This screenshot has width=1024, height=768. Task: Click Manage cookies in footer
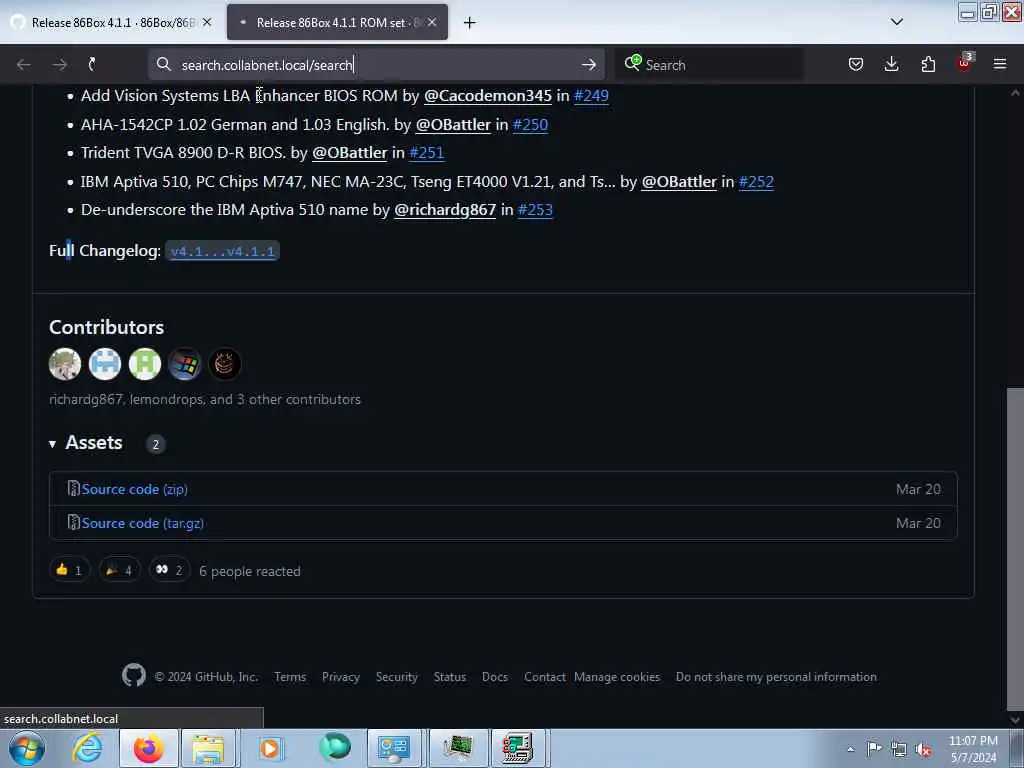pyautogui.click(x=617, y=677)
